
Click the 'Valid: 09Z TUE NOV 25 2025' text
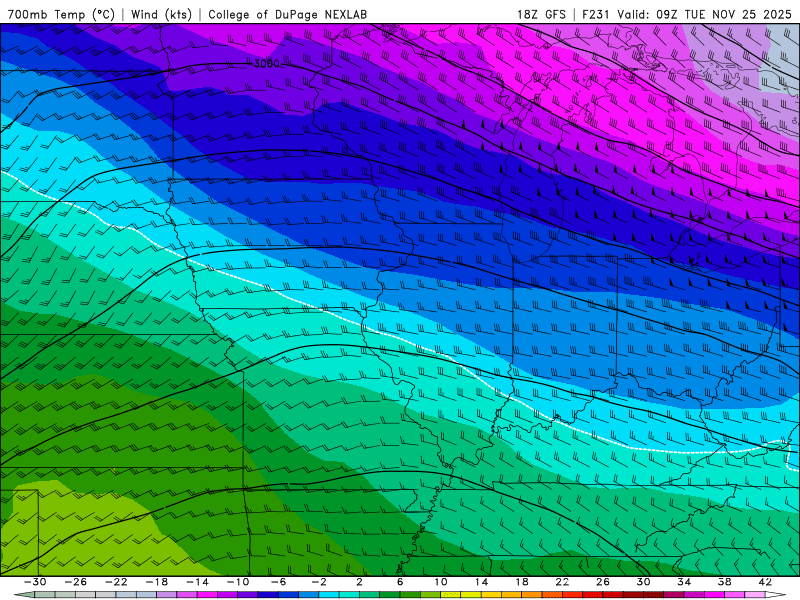pyautogui.click(x=704, y=14)
